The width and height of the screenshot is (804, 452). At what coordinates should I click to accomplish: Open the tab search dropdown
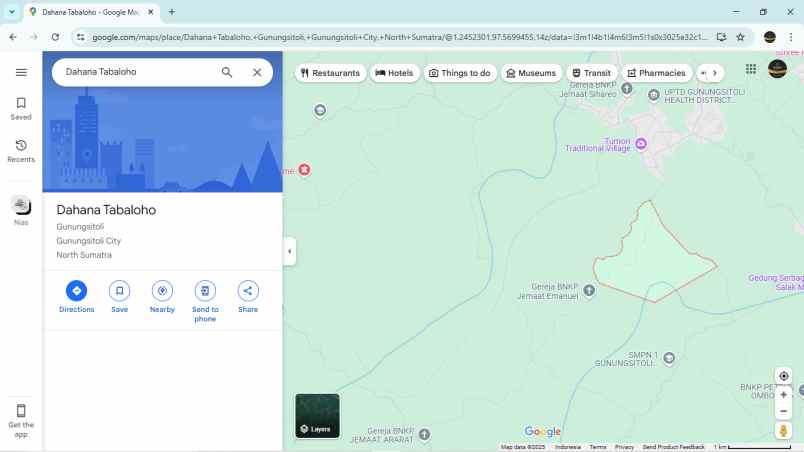(x=12, y=12)
